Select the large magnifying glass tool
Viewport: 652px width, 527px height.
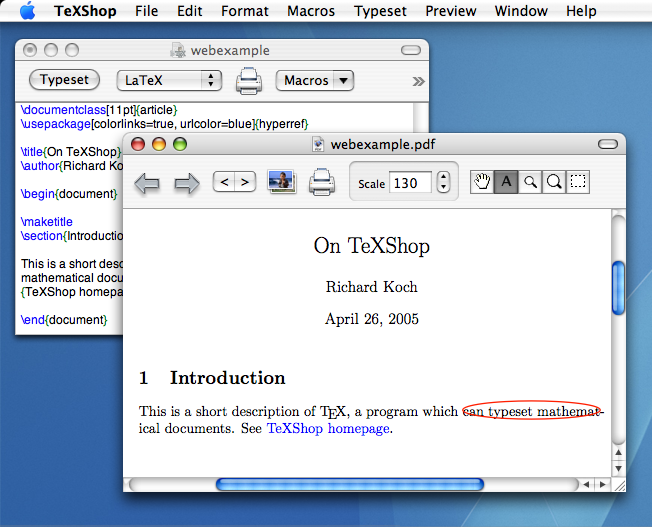[x=553, y=182]
